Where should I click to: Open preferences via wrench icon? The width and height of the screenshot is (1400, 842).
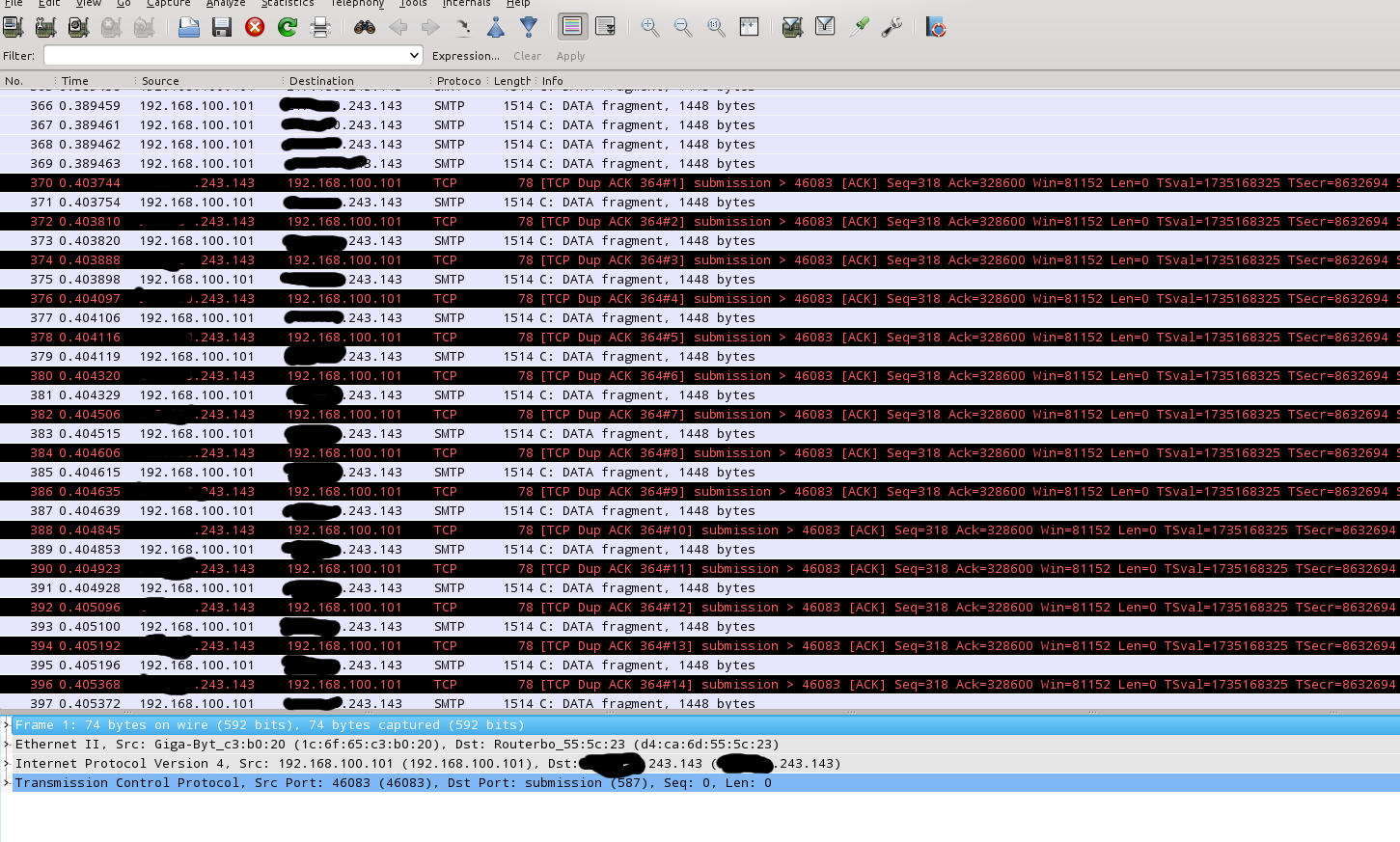pyautogui.click(x=892, y=27)
